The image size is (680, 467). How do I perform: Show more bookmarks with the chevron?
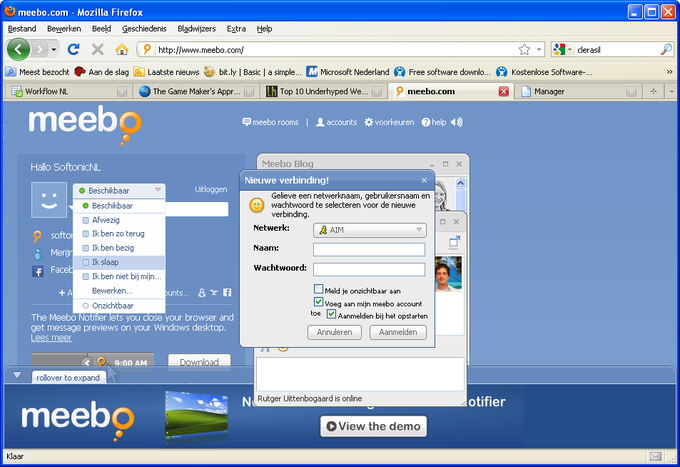670,72
